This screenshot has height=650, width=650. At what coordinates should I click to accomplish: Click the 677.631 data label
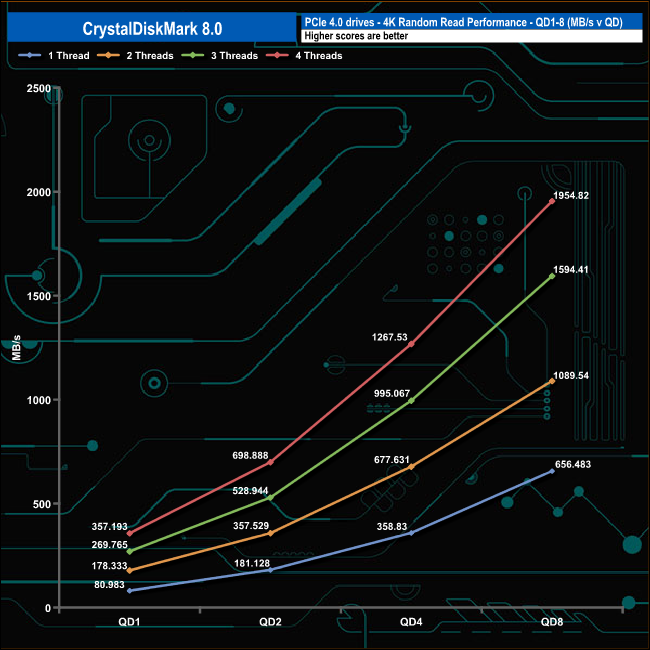point(392,460)
